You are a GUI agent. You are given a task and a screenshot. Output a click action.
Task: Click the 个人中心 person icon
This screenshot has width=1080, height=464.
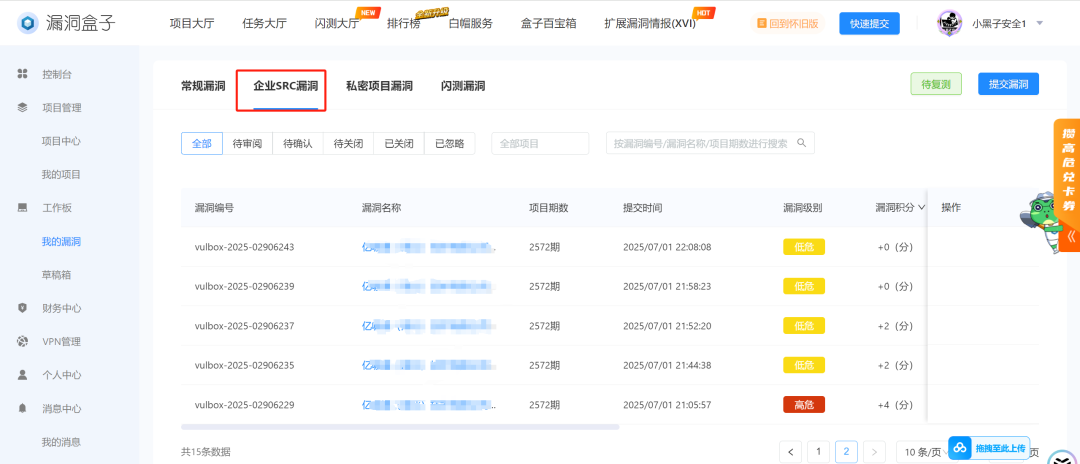tap(22, 375)
